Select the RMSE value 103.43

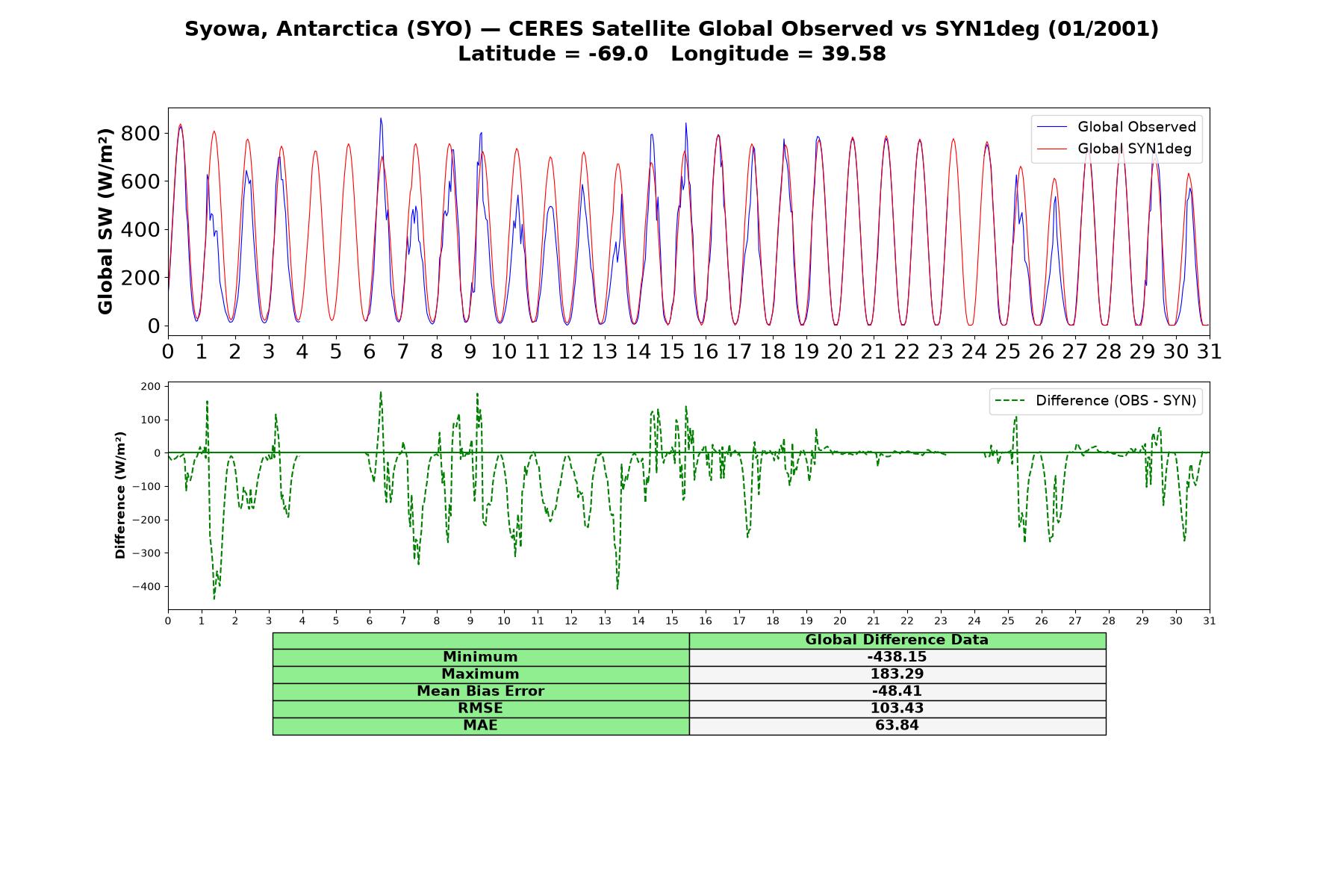click(x=897, y=709)
